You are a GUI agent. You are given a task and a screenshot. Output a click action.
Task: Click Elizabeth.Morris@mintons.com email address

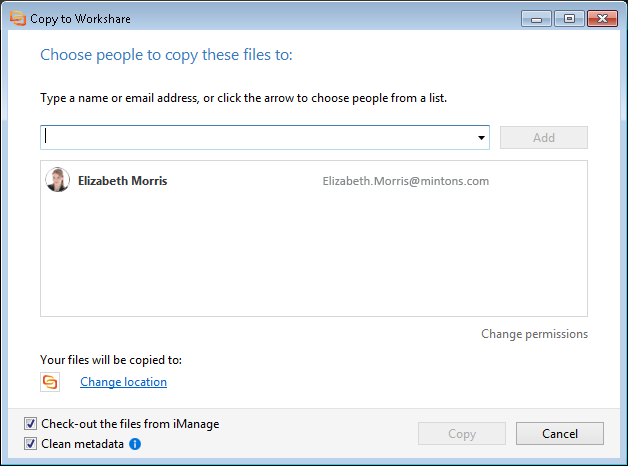[x=406, y=181]
